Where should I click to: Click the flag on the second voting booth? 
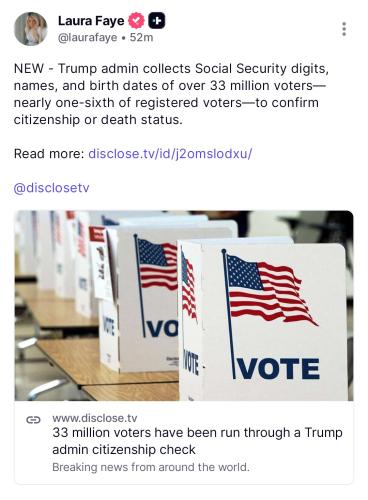coord(156,263)
